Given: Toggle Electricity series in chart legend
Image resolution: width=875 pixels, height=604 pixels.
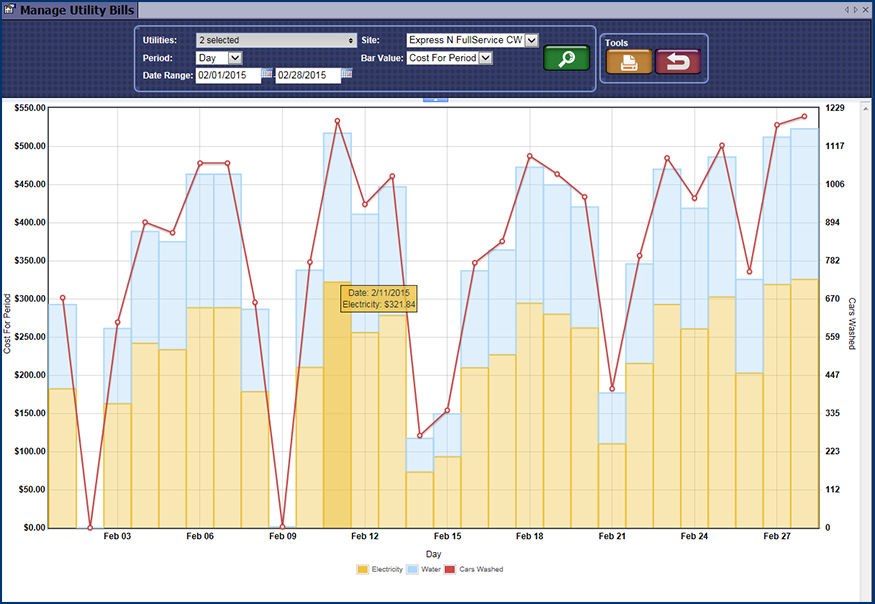Looking at the screenshot, I should [380, 569].
